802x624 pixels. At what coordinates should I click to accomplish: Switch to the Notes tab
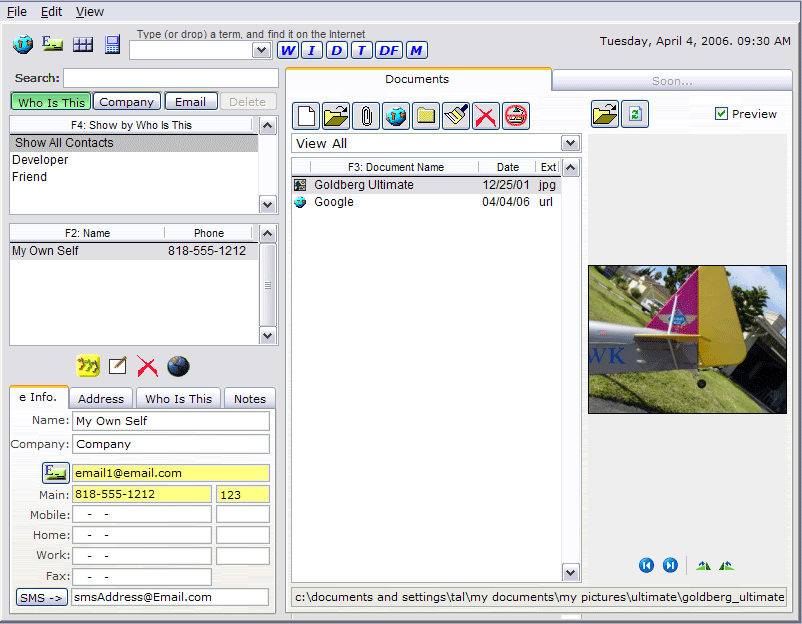[x=250, y=399]
